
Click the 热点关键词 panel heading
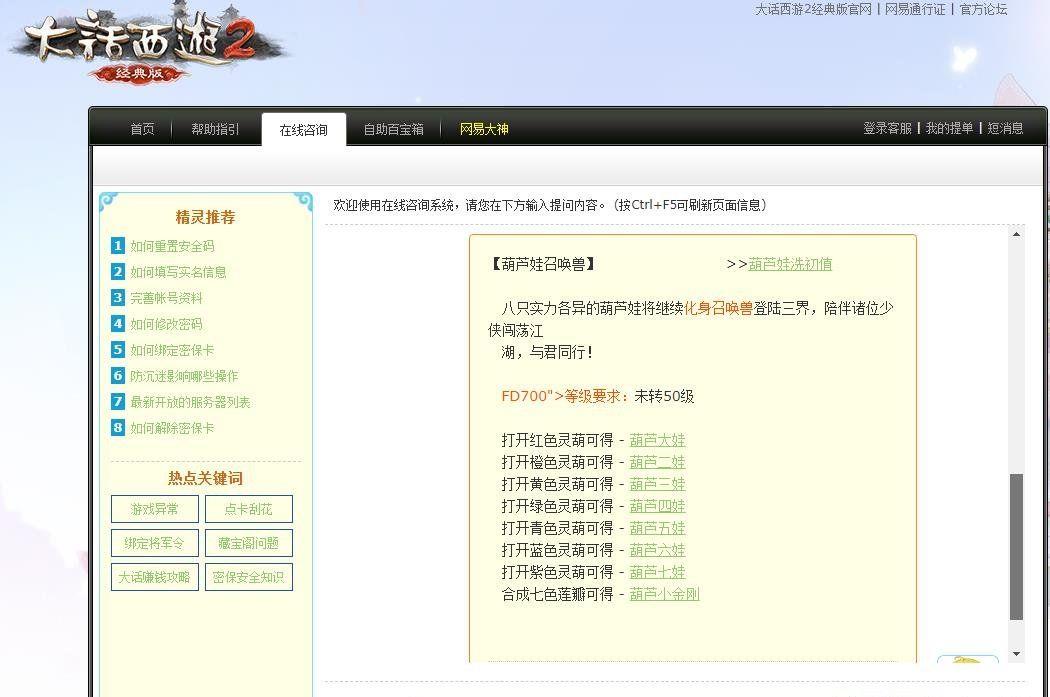click(x=205, y=478)
